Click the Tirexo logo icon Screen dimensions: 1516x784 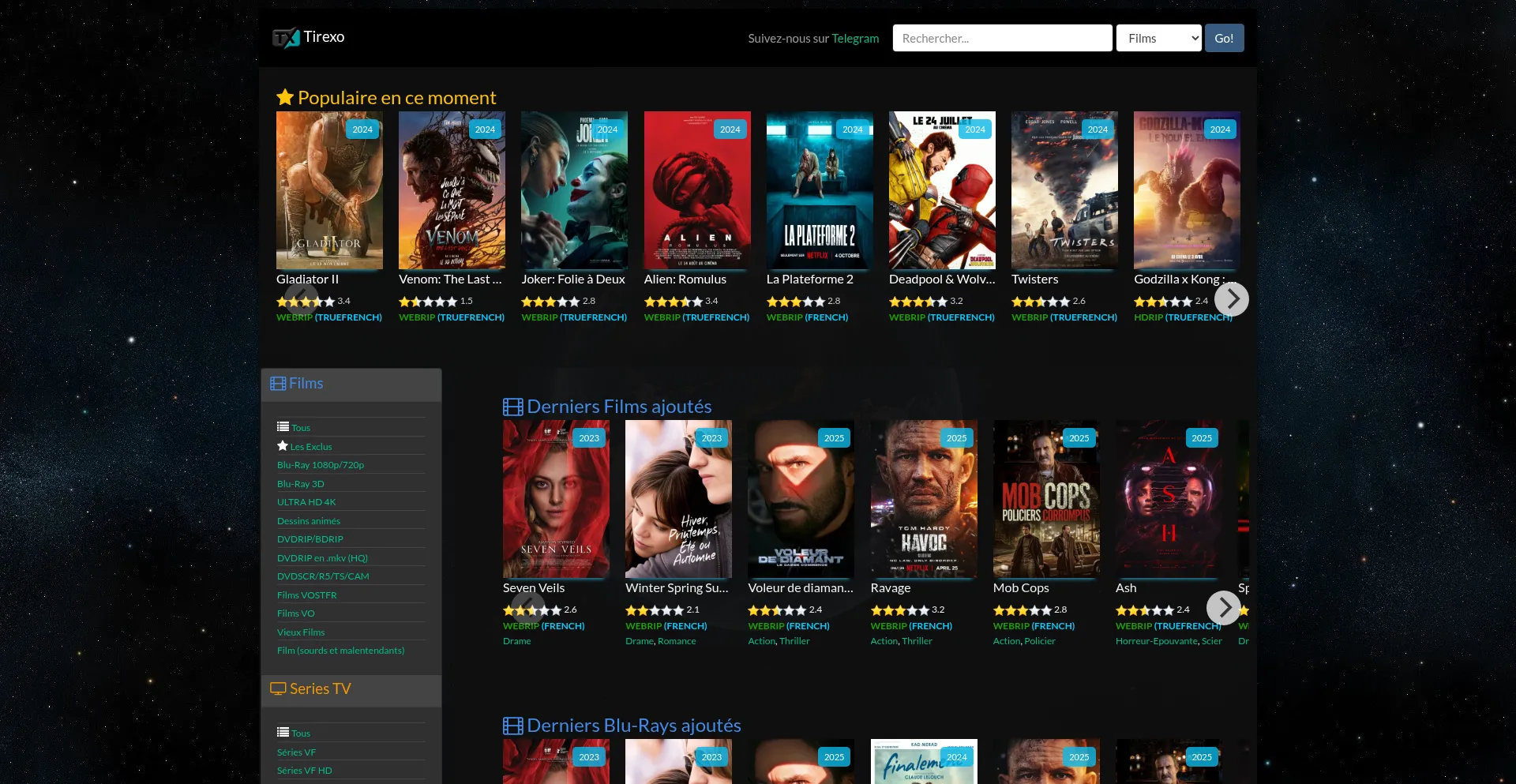[286, 38]
